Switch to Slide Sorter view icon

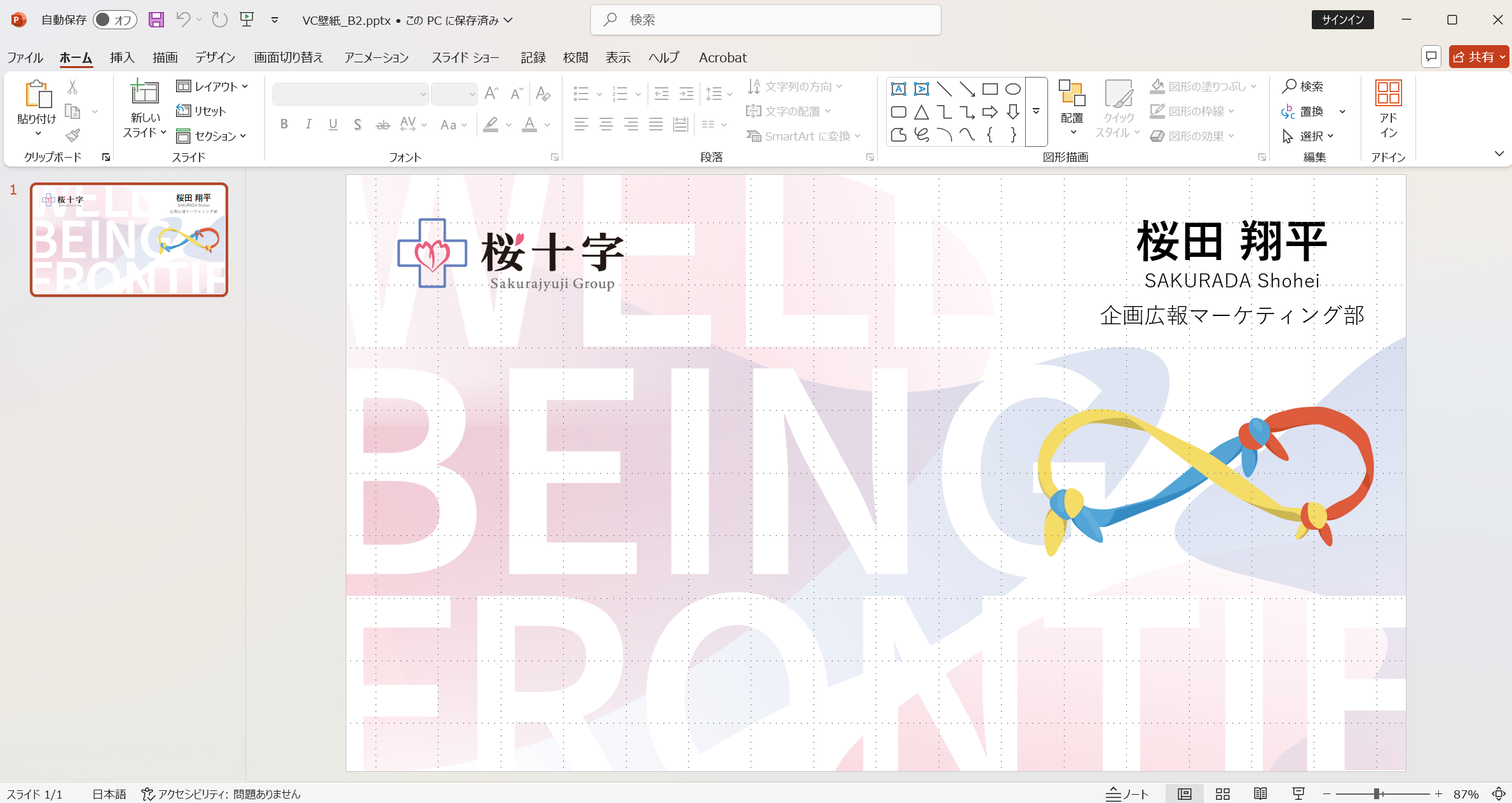1222,793
